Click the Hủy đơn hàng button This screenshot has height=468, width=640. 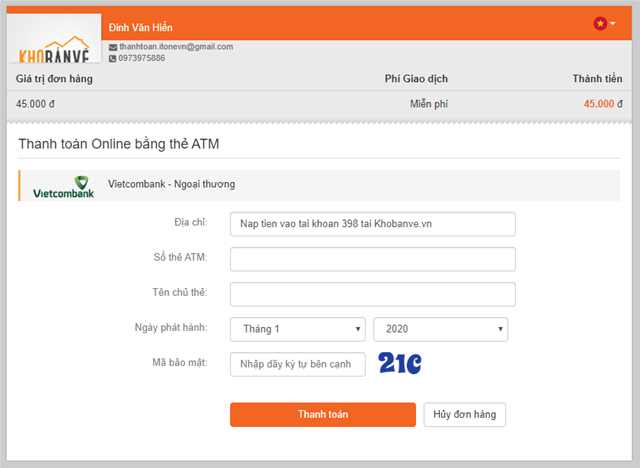(464, 415)
